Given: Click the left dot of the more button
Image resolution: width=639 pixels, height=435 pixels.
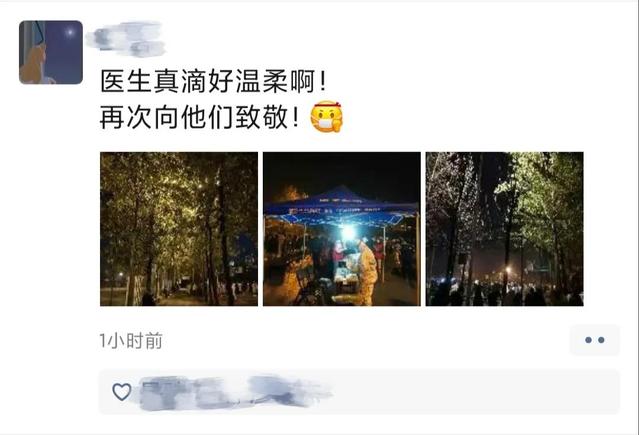Looking at the screenshot, I should (588, 340).
